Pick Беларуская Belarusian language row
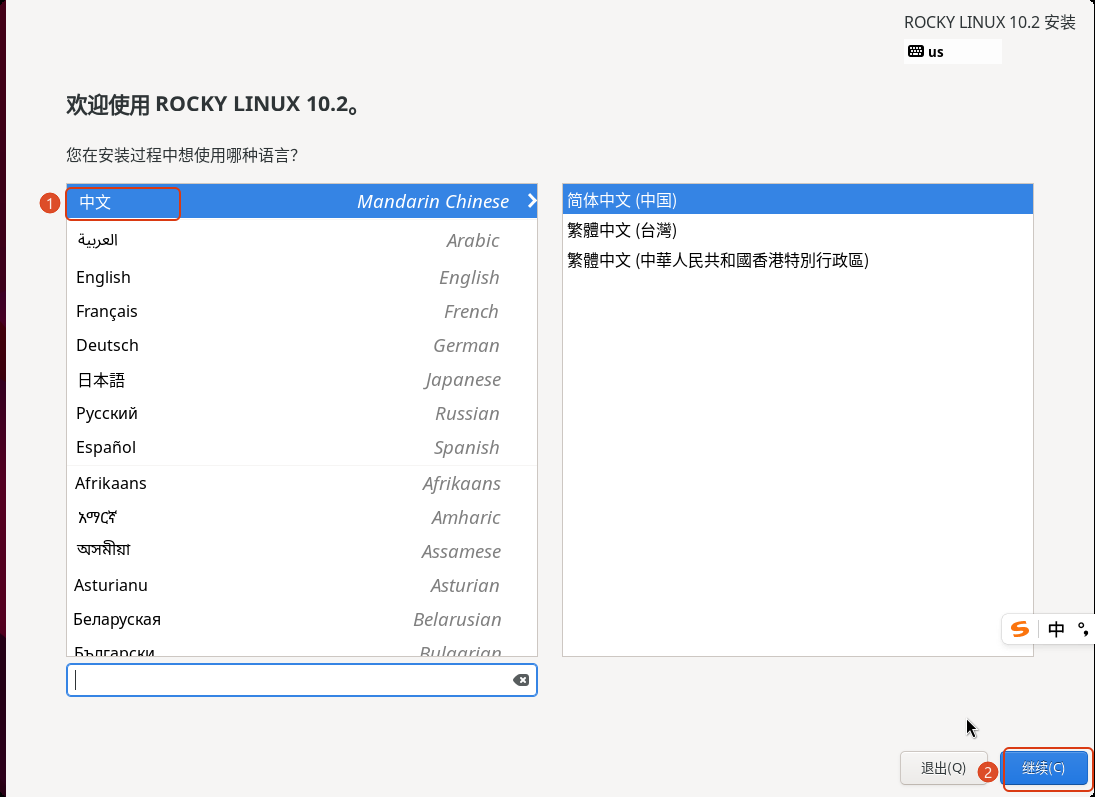 click(302, 620)
